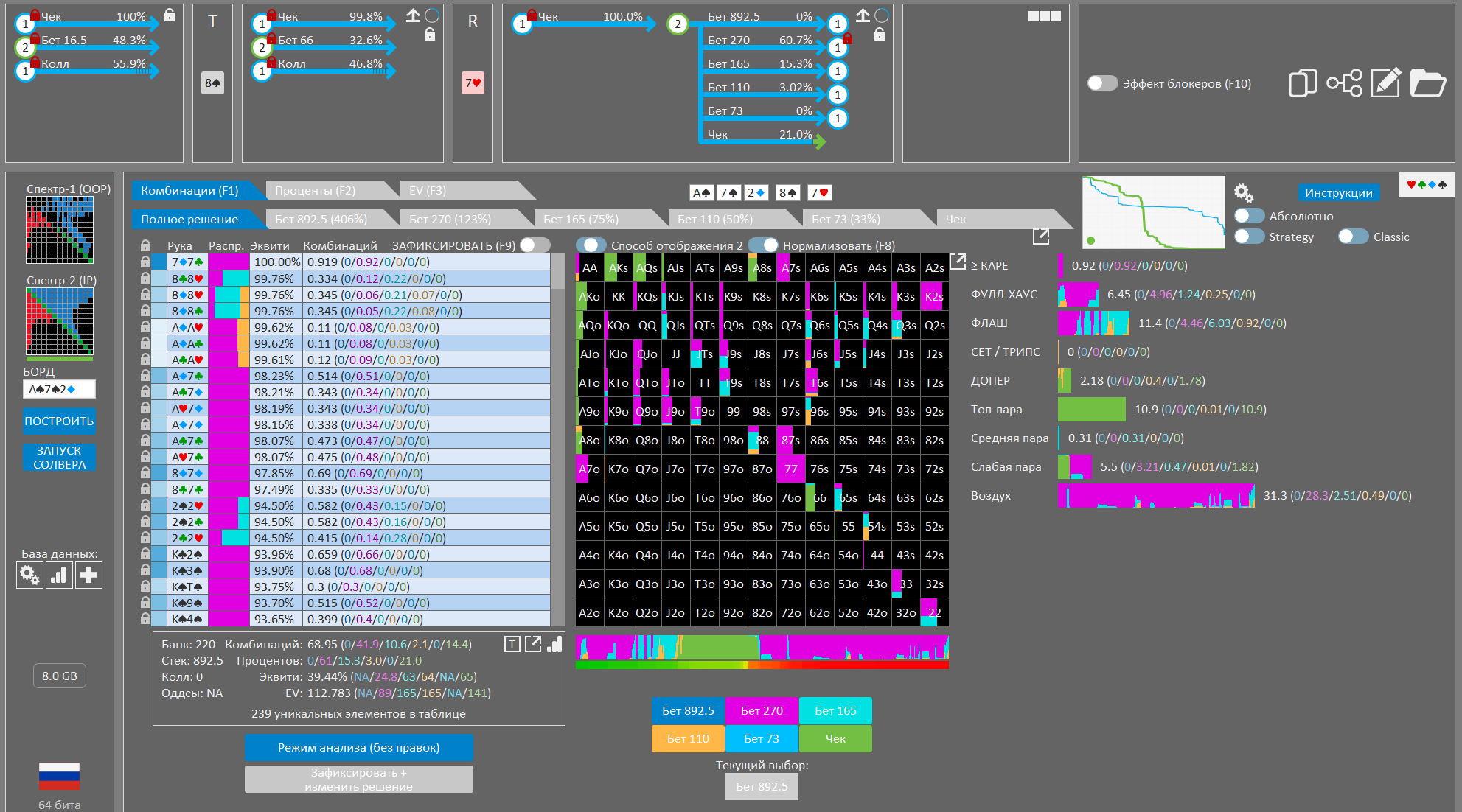The image size is (1462, 812).
Task: Click the lock icon in table header
Action: coord(145,245)
